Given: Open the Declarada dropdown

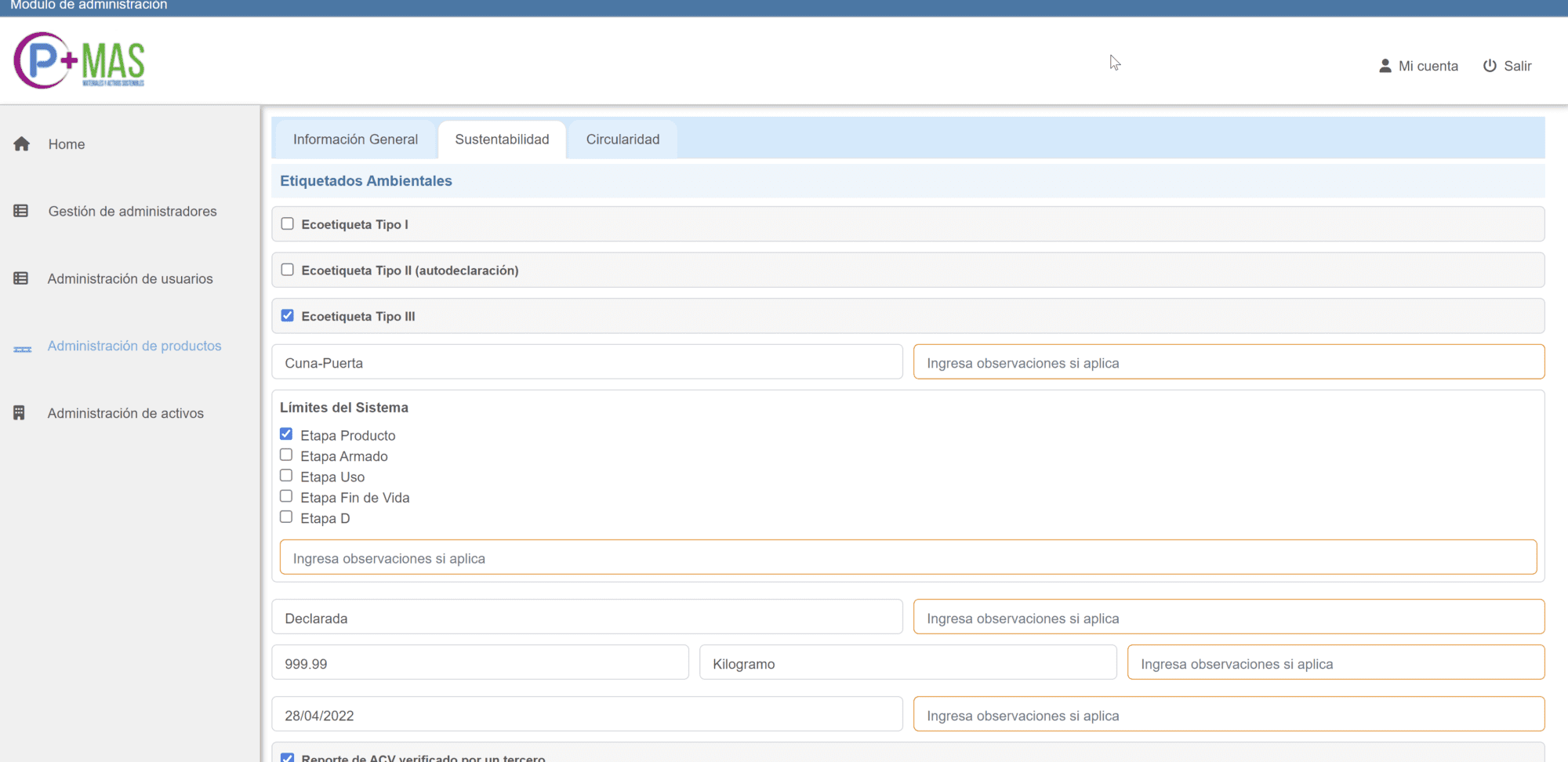Looking at the screenshot, I should pos(586,619).
